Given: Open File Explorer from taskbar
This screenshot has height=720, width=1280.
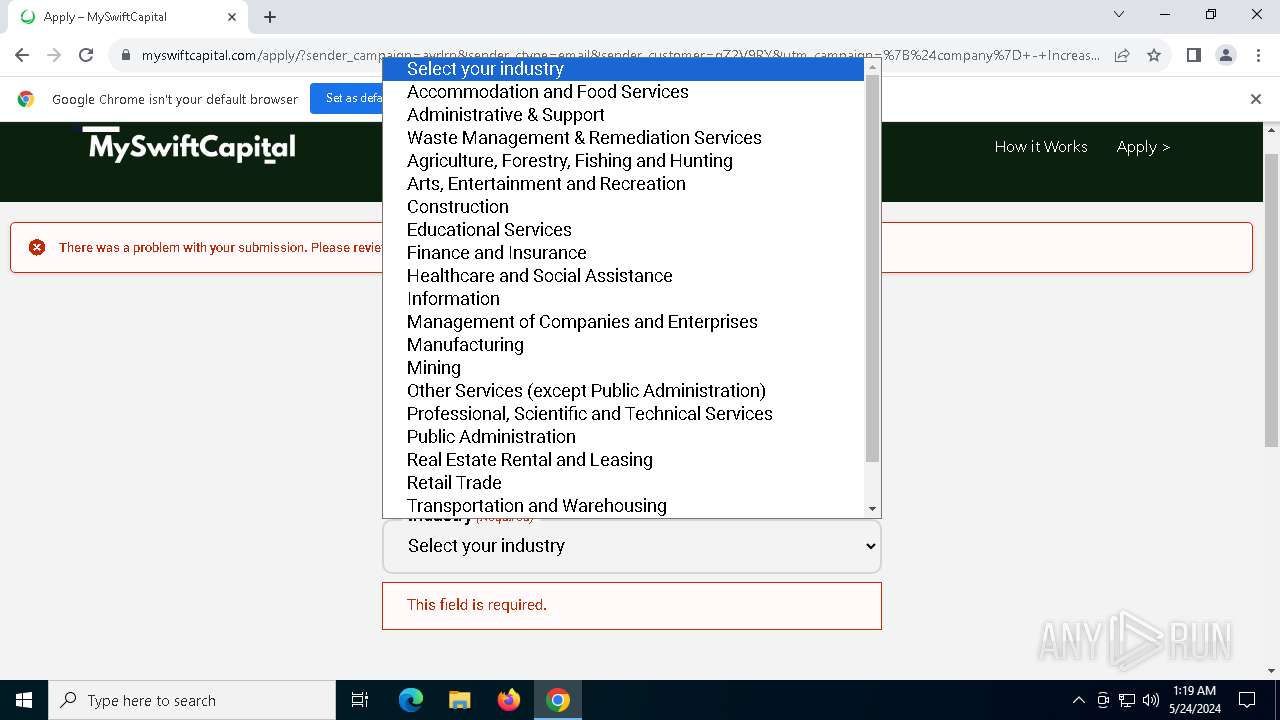Looking at the screenshot, I should click(x=459, y=700).
